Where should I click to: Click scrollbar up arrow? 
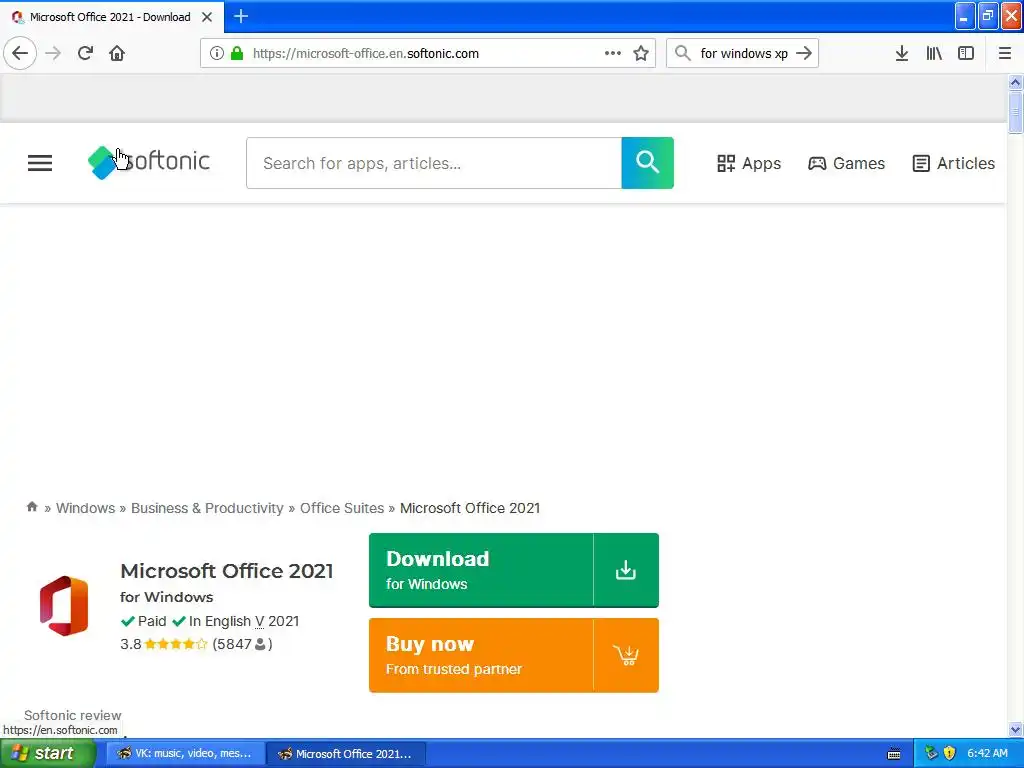point(1015,82)
